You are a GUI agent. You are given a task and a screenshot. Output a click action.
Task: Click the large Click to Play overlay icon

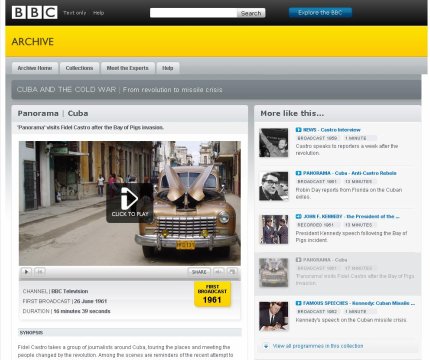point(130,203)
